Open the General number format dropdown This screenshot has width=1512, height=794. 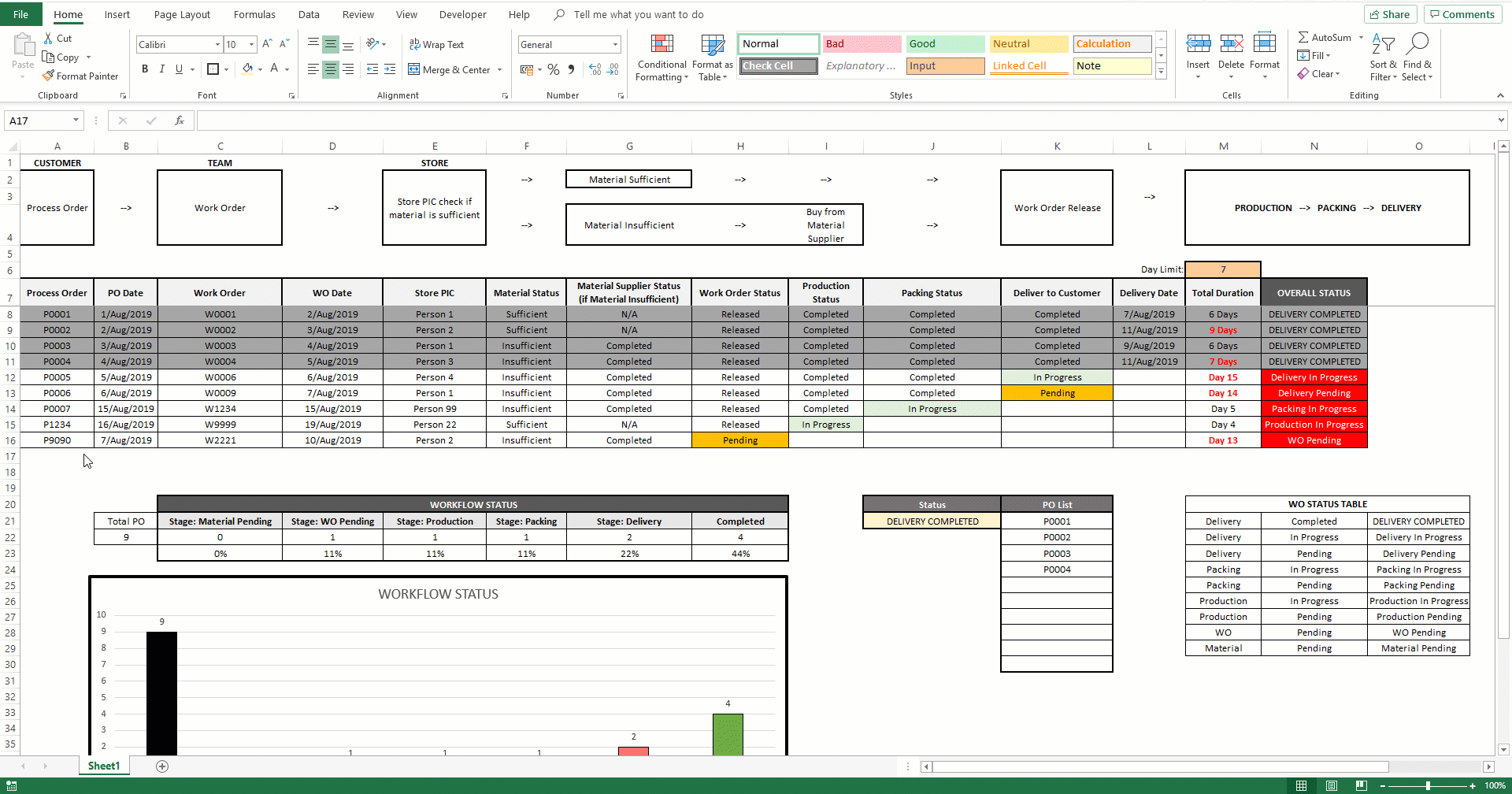coord(615,45)
